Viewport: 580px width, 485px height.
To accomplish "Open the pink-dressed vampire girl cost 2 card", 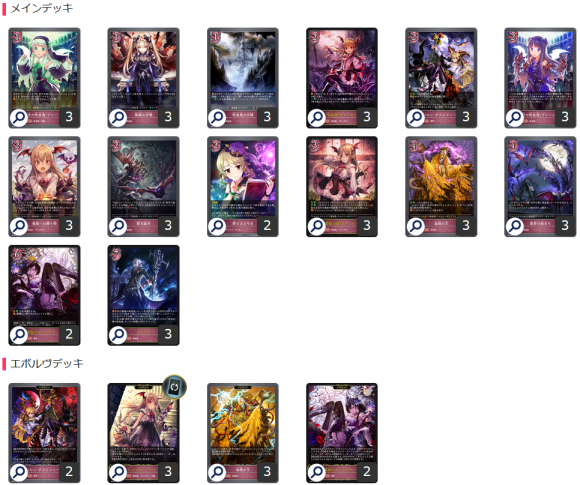I will (x=342, y=78).
